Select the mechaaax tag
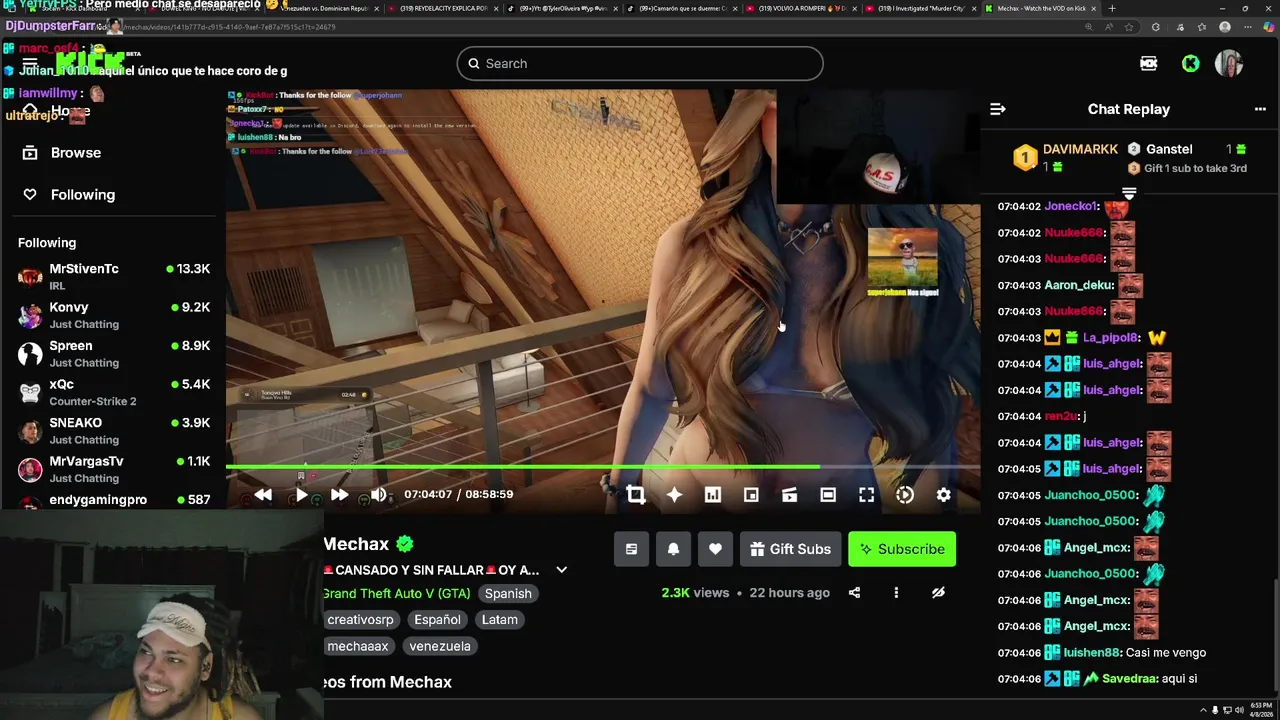 357,646
